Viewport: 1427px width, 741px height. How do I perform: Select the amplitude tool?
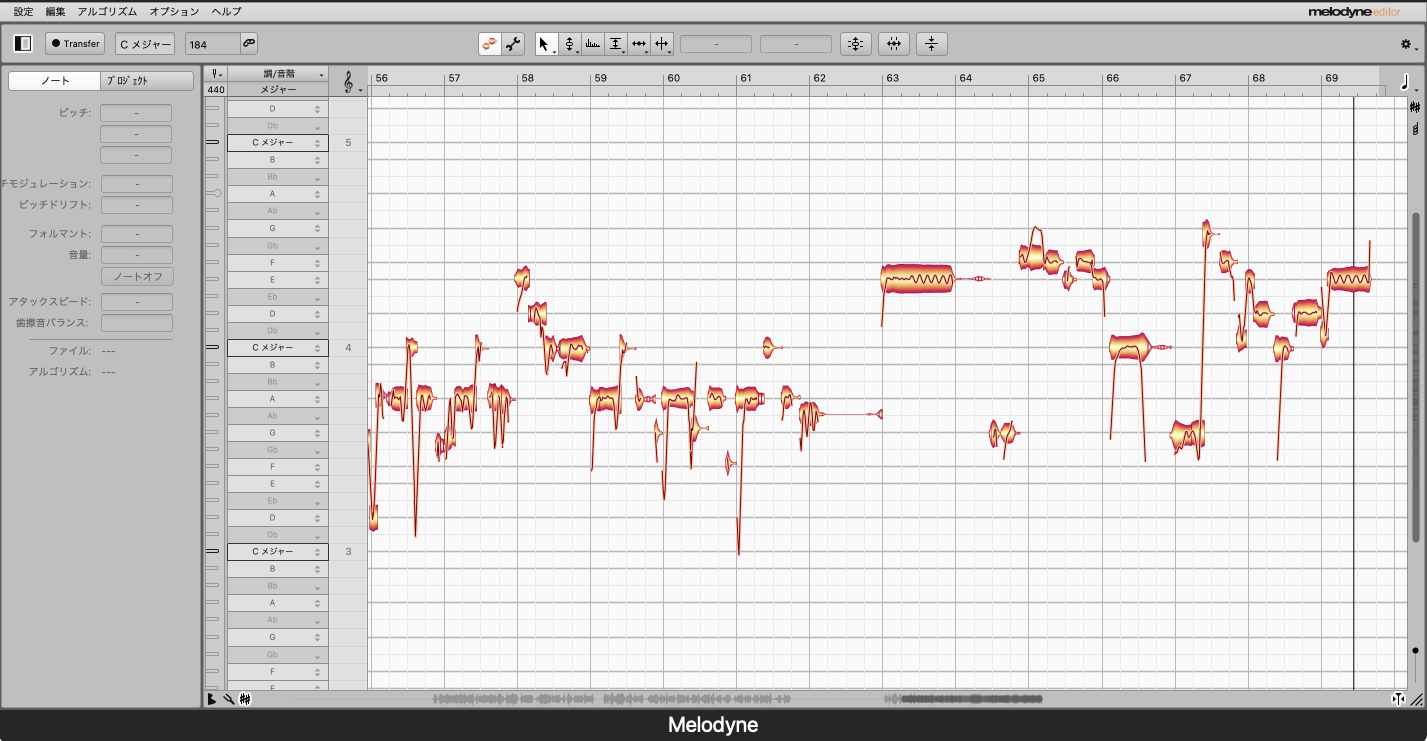pos(616,44)
